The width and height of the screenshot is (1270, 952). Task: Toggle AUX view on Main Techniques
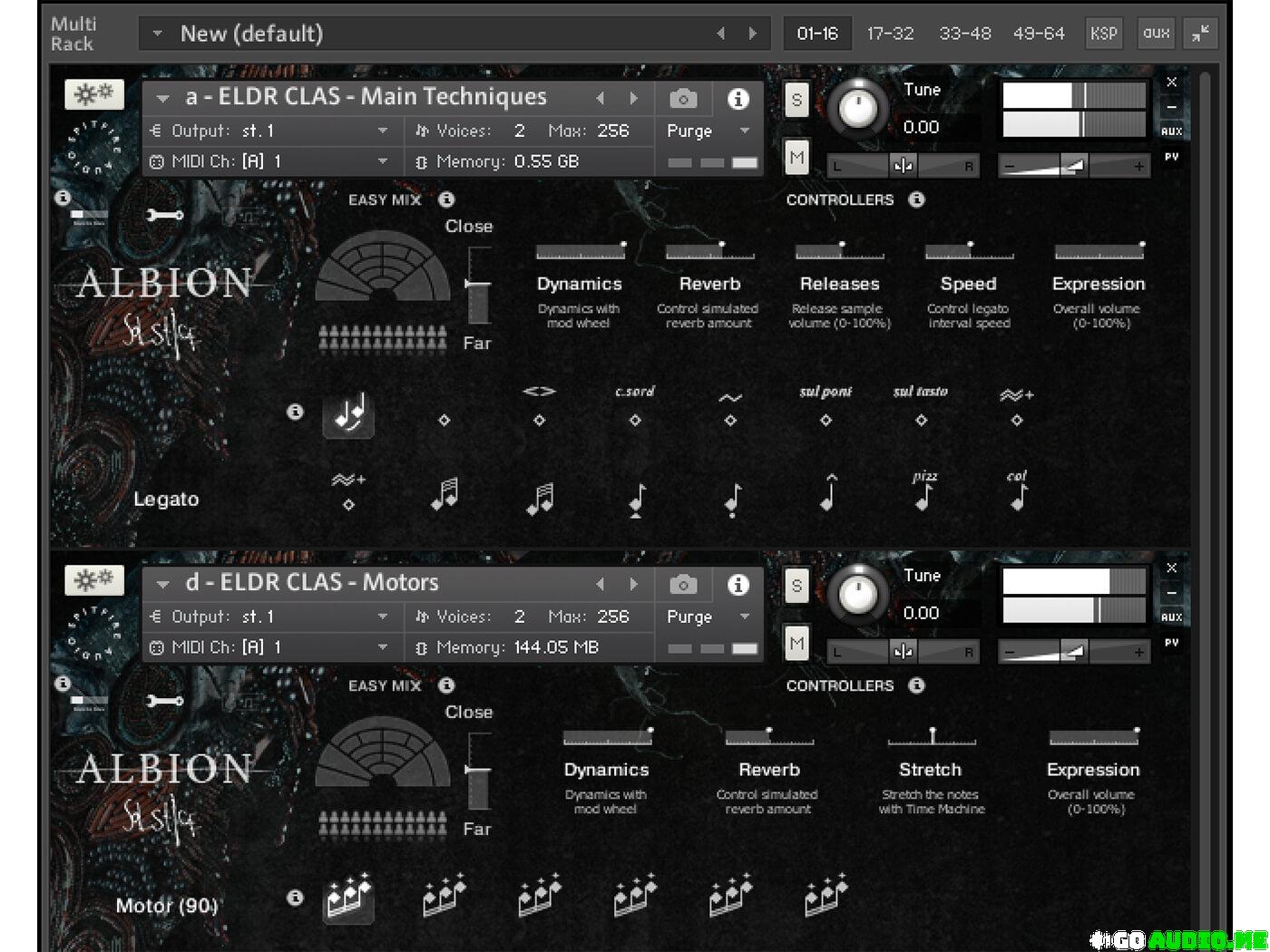1171,131
